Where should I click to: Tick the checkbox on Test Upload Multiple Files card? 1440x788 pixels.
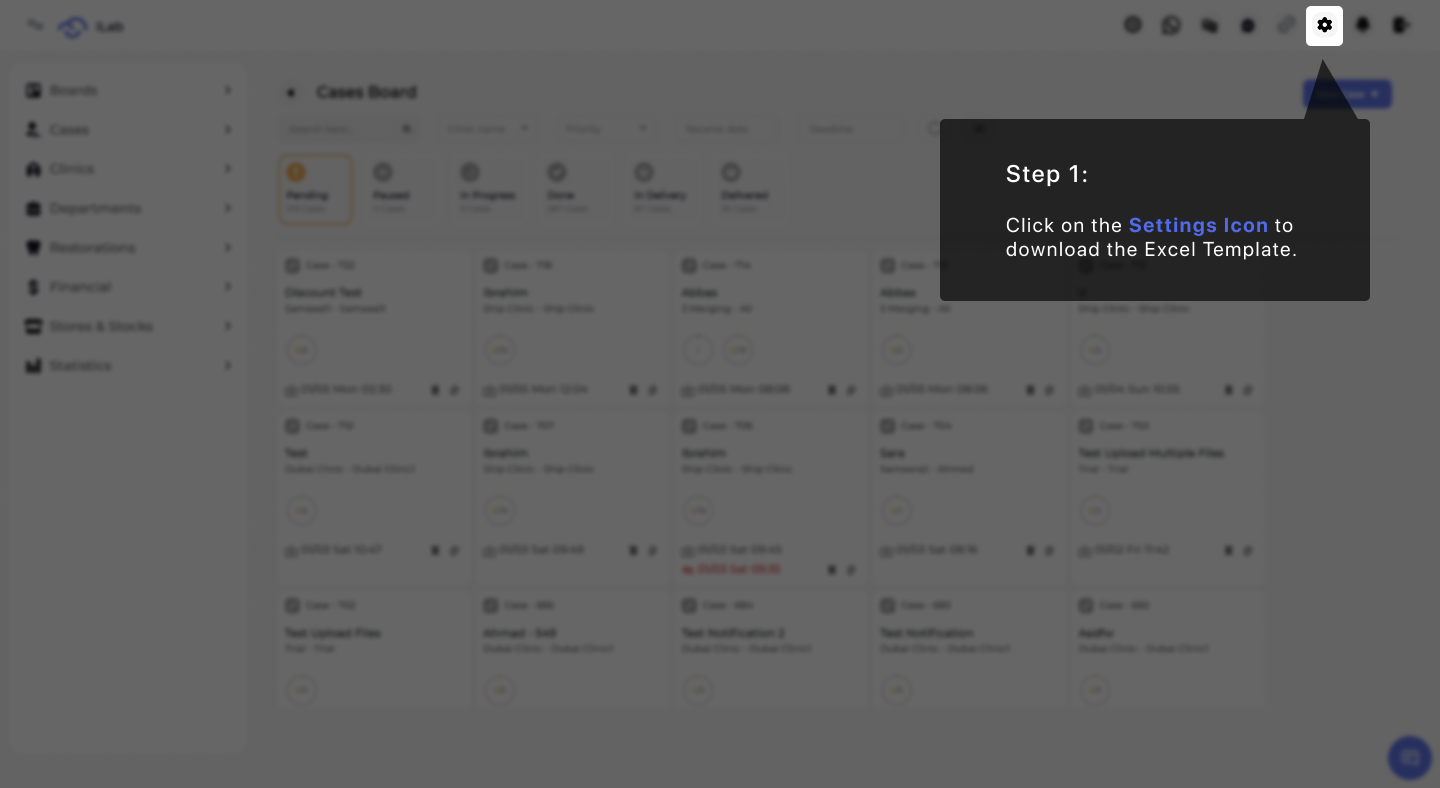(1086, 426)
